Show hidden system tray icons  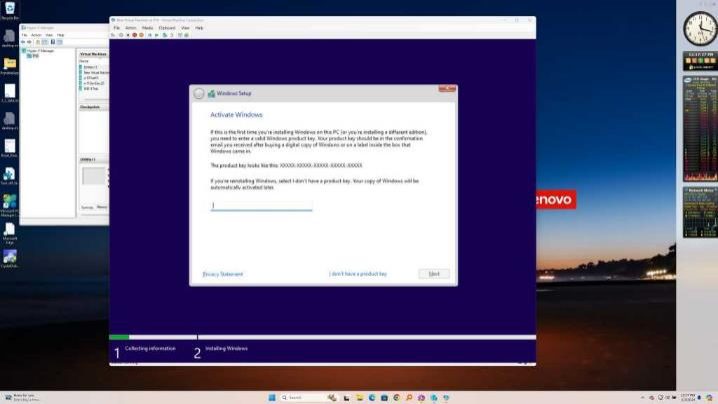(642, 398)
